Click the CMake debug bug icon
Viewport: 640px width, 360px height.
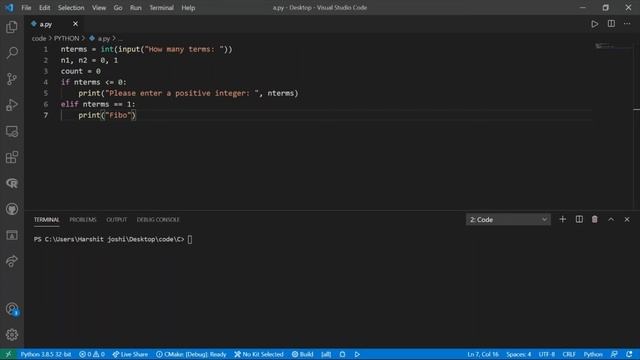tap(342, 354)
